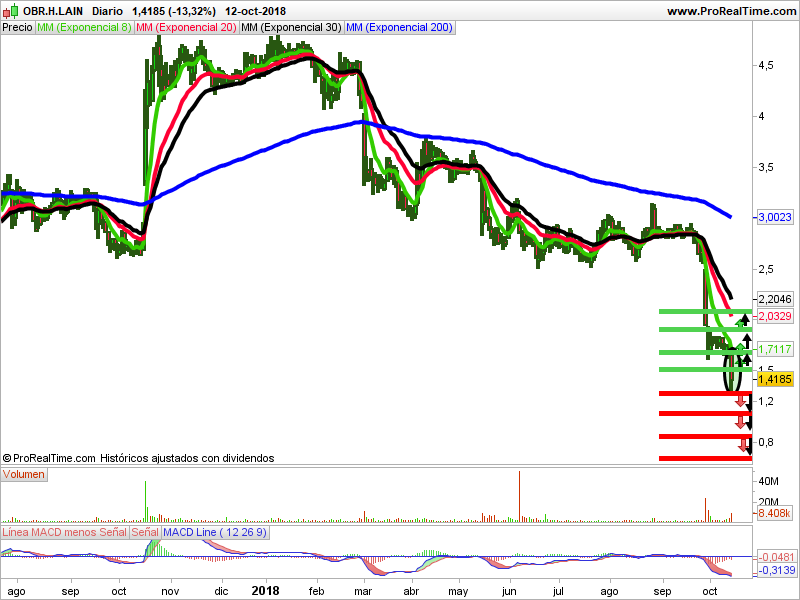Click the candlestick icon beside OBR.H.LAIN
800x600 pixels.
point(10,11)
